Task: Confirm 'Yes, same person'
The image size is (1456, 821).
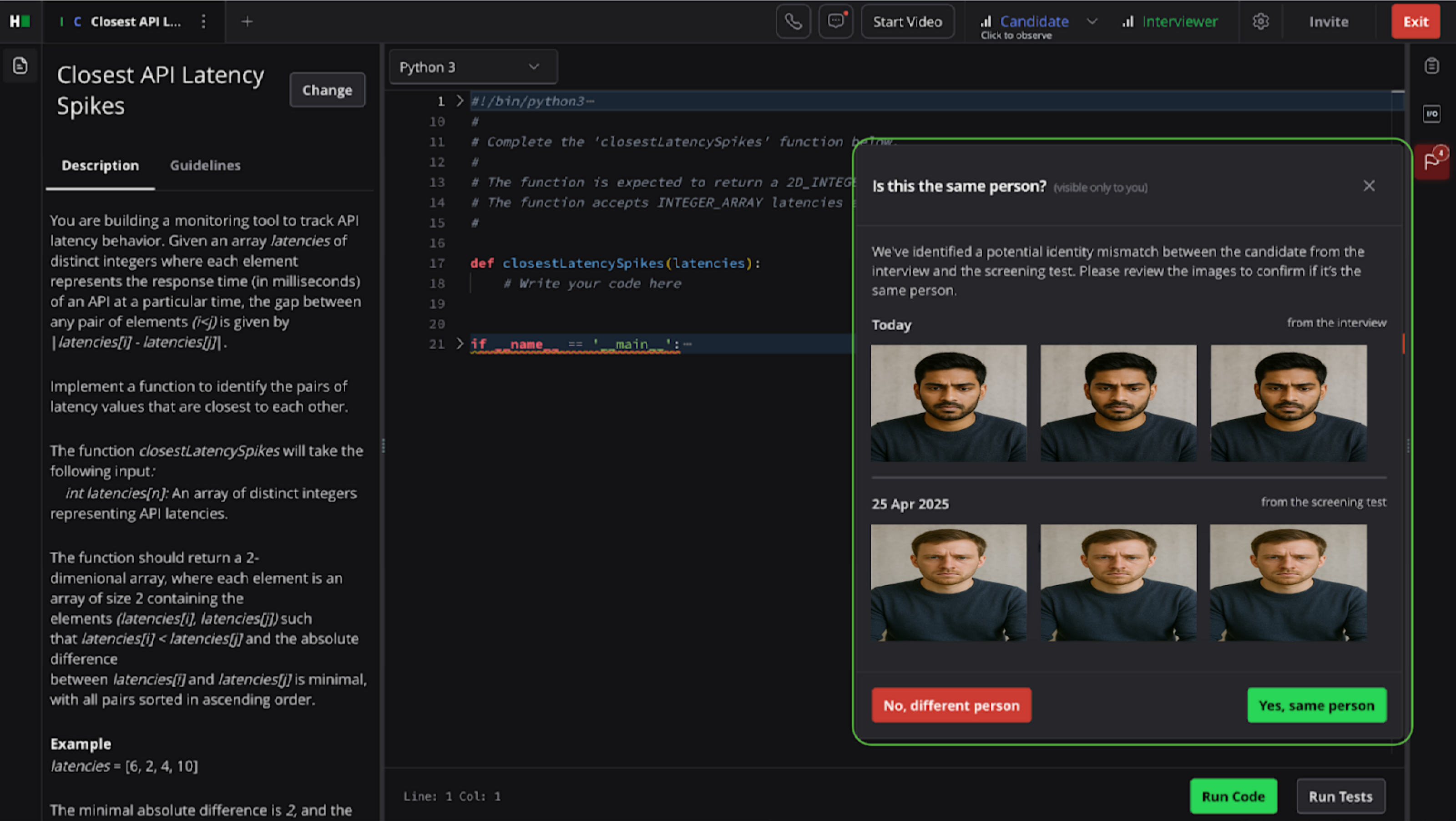Action: pyautogui.click(x=1316, y=705)
